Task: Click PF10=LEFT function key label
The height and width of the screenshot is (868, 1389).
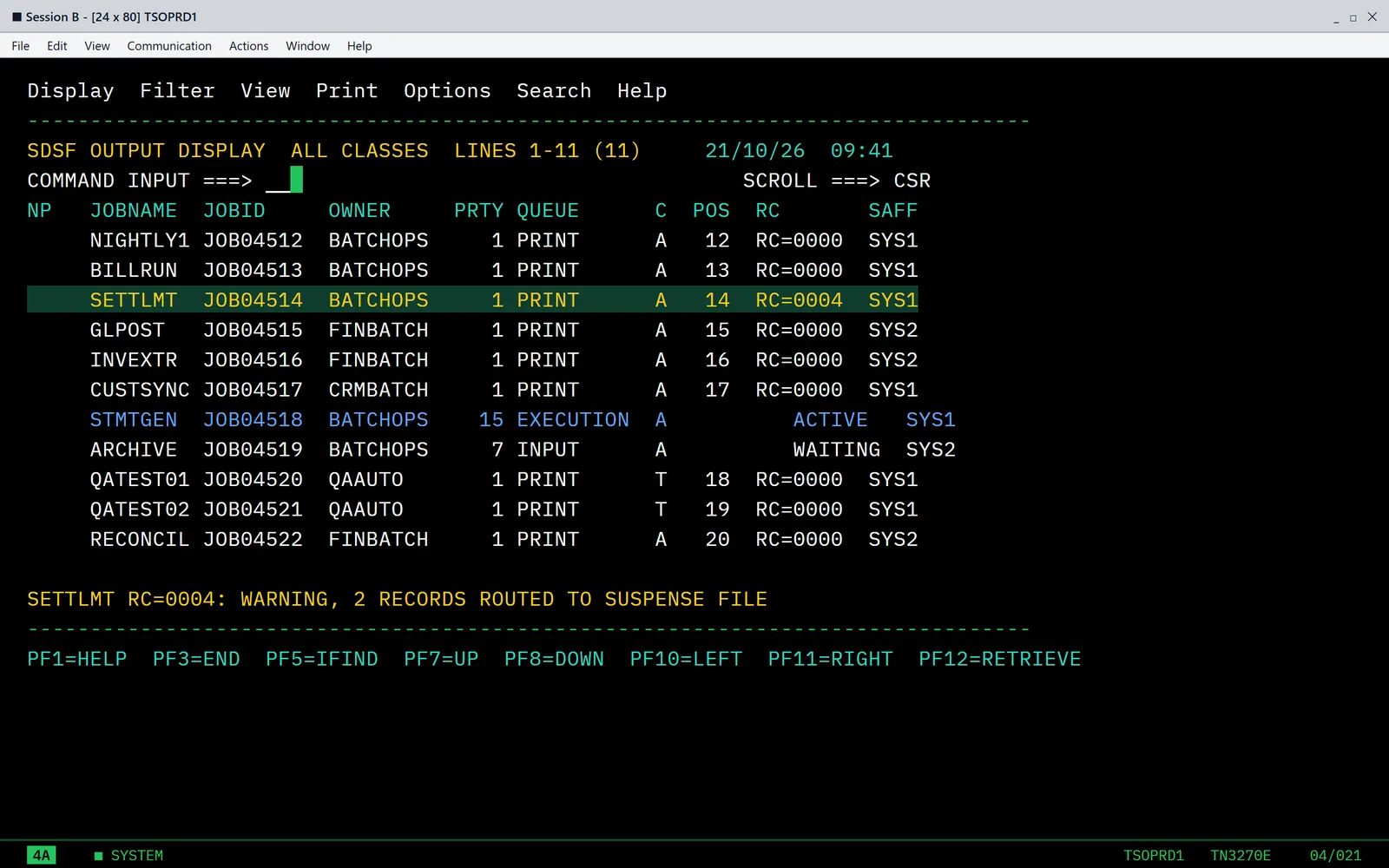Action: [x=686, y=660]
